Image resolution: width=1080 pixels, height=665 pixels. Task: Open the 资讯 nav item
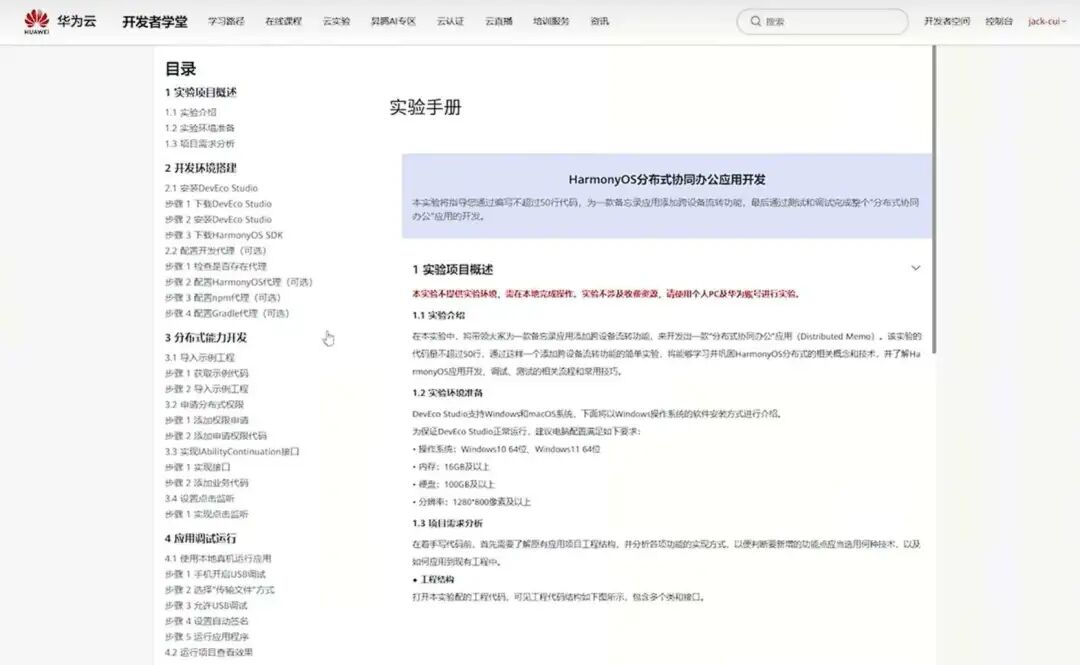[x=599, y=21]
